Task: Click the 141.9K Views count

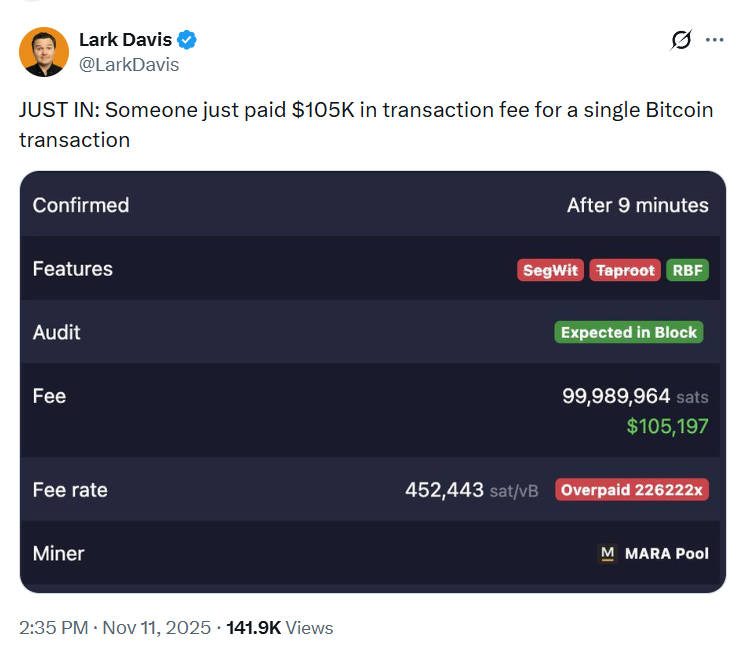Action: coord(280,628)
